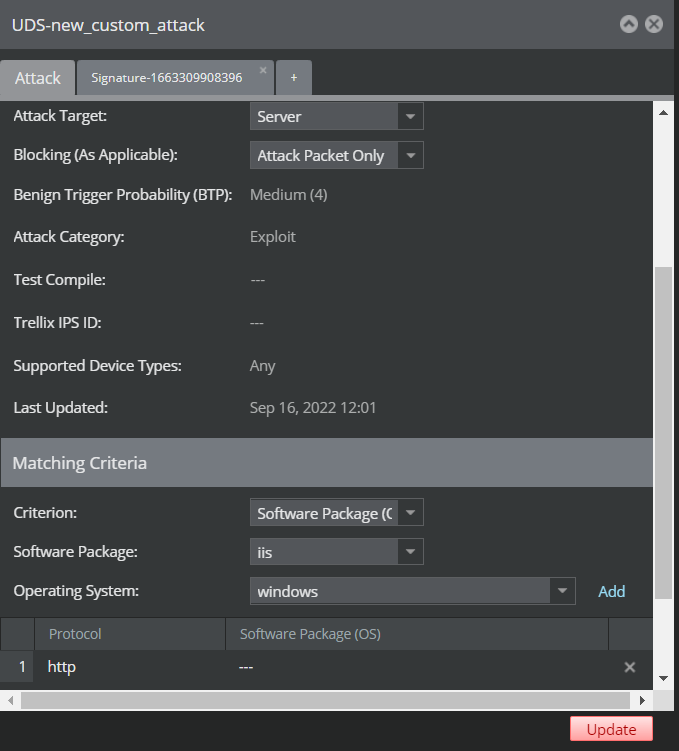Click the vertical scrollbar up arrow
Image resolution: width=679 pixels, height=751 pixels.
click(663, 113)
